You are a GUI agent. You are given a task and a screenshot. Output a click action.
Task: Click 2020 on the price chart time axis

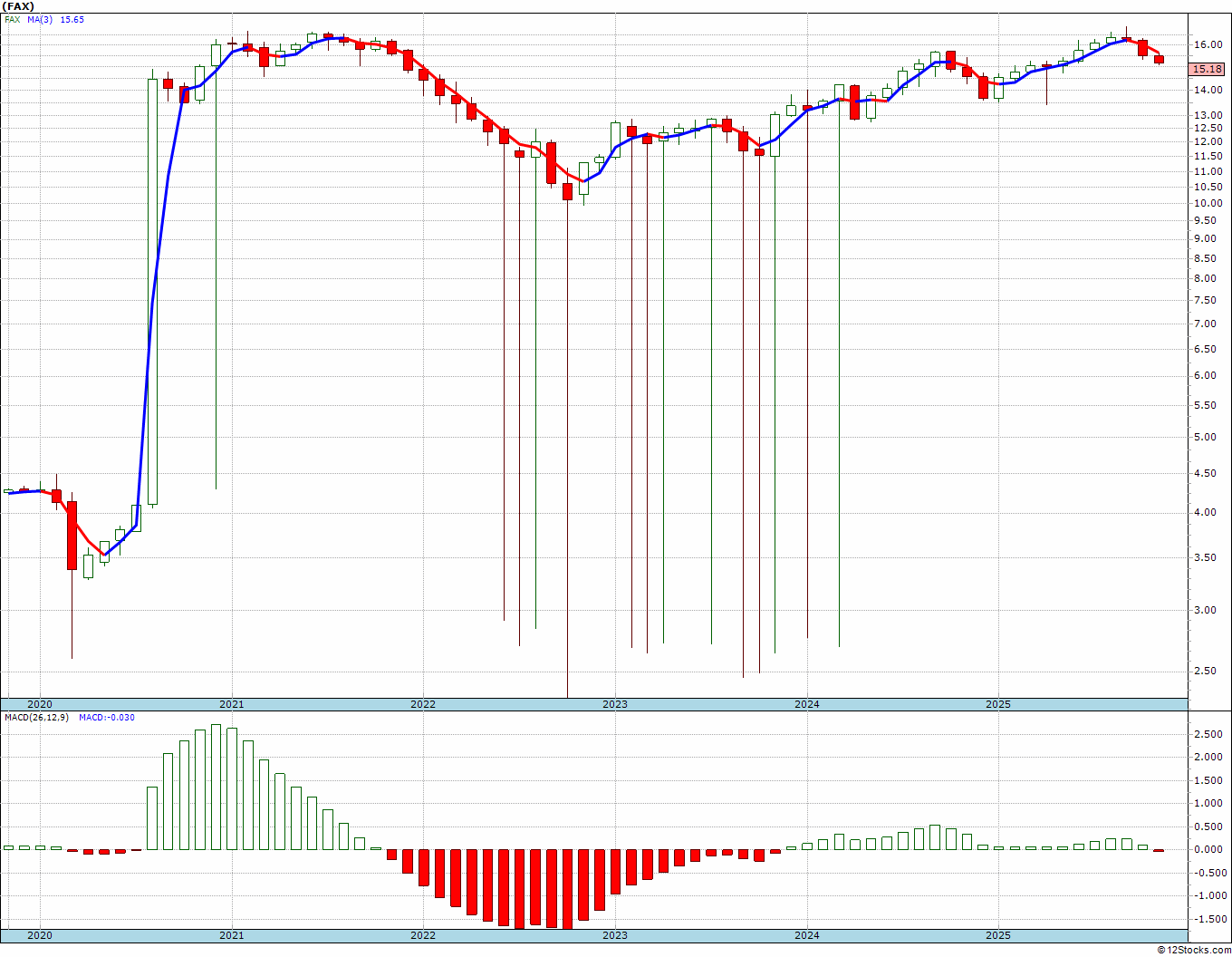[40, 704]
